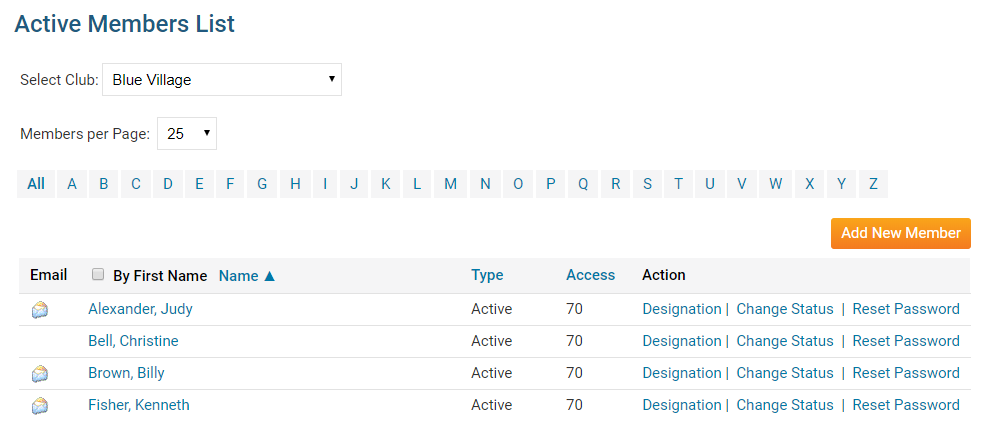Click email icon beside Alexander, Judy
982x421 pixels.
[x=40, y=310]
